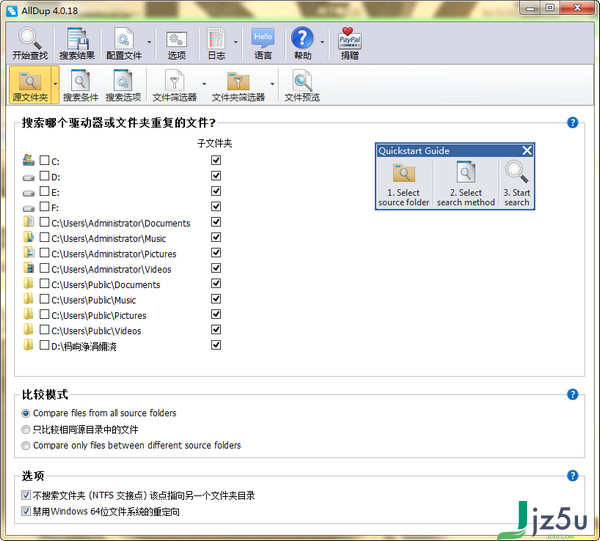Expand the 源文件夹 dropdown arrow
Image resolution: width=600 pixels, height=541 pixels.
click(55, 84)
